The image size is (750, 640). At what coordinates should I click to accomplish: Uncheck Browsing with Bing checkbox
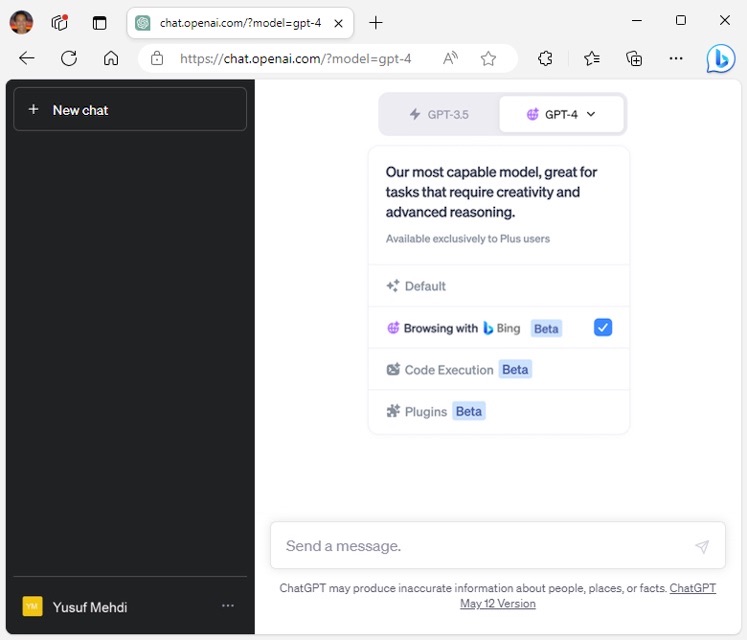(602, 328)
